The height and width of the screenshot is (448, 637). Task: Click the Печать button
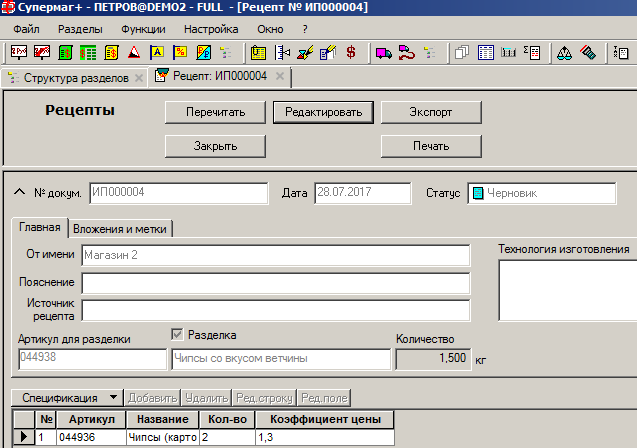(431, 146)
